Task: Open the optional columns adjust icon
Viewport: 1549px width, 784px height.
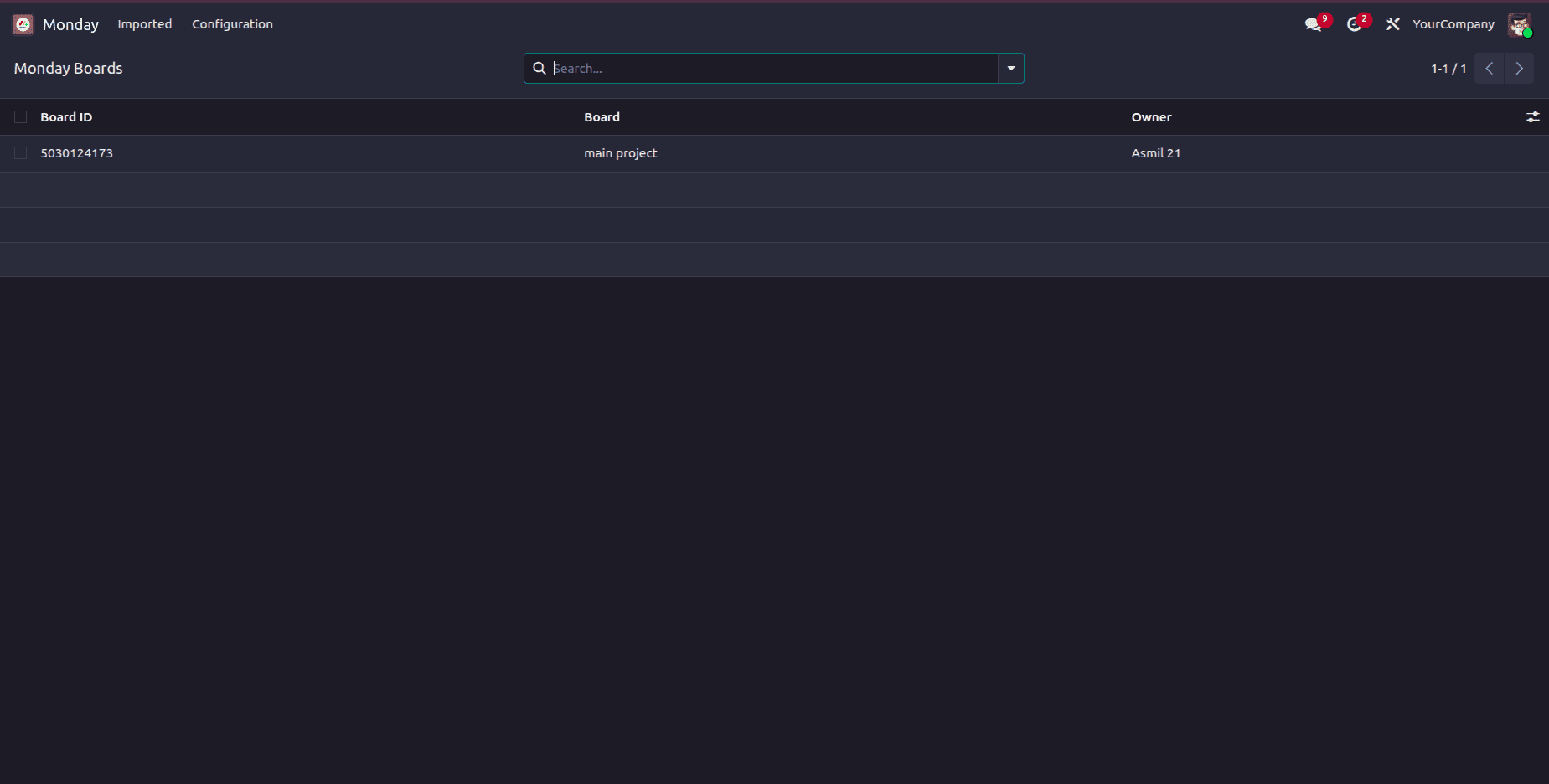Action: (x=1532, y=117)
